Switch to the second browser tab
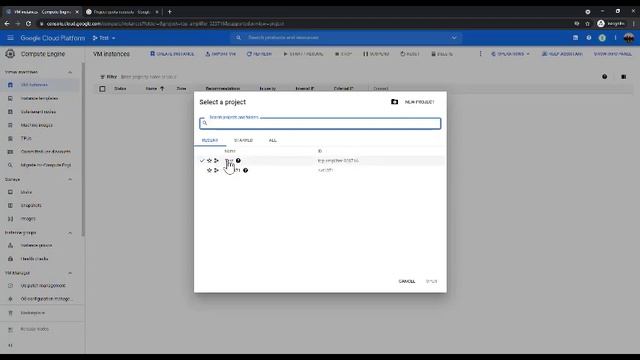 [x=122, y=12]
